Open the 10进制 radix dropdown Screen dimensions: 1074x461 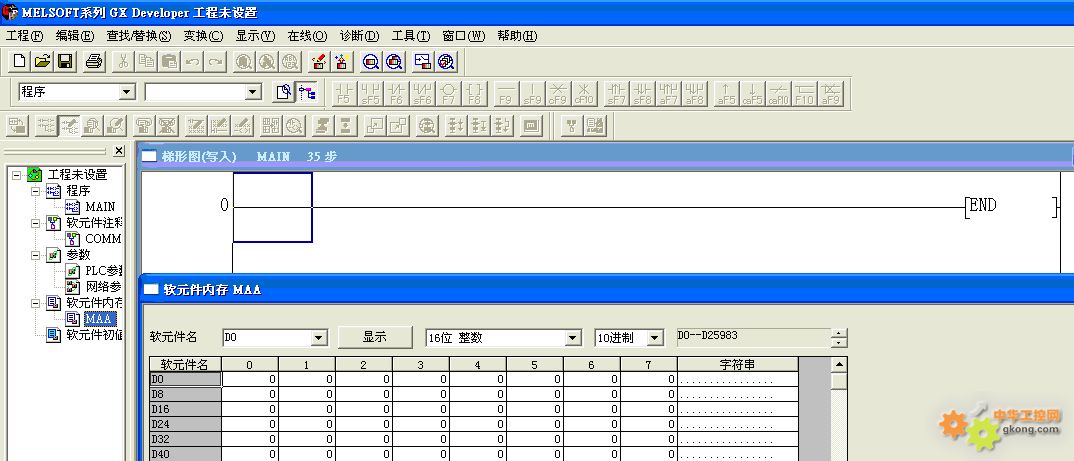tap(655, 338)
